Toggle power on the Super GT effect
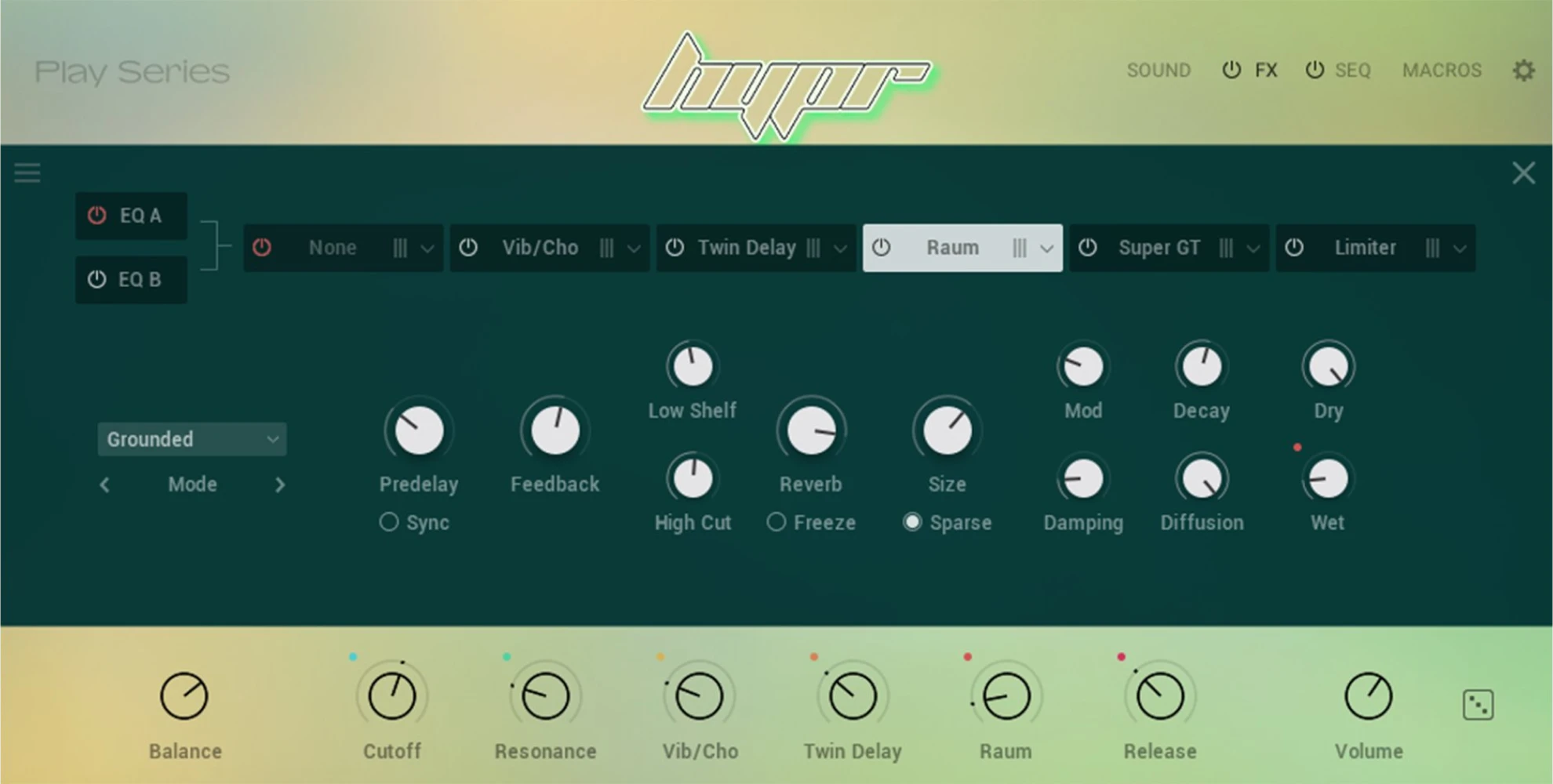Screen dimensions: 1553x784 click(x=1088, y=248)
